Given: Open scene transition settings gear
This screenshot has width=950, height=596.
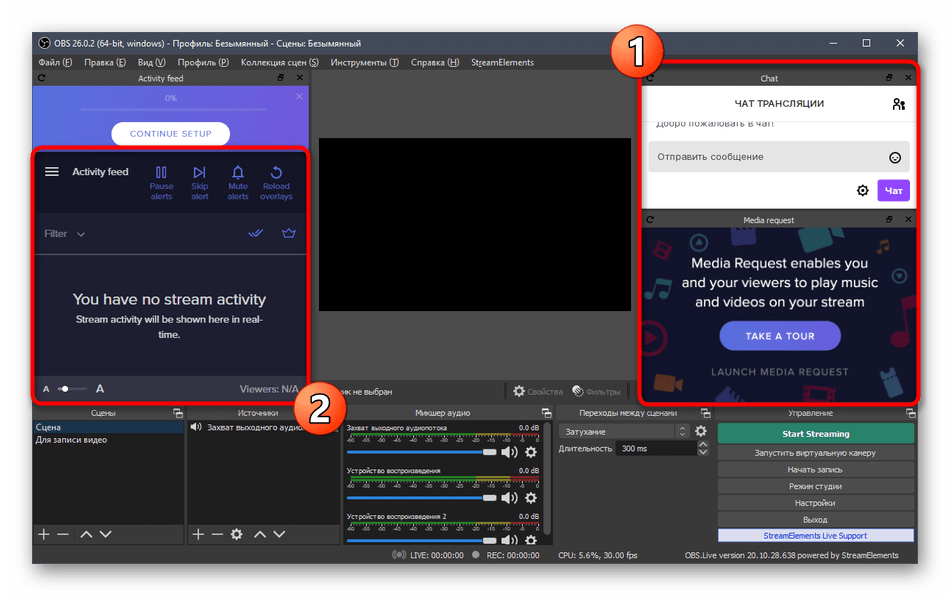Looking at the screenshot, I should click(x=701, y=432).
